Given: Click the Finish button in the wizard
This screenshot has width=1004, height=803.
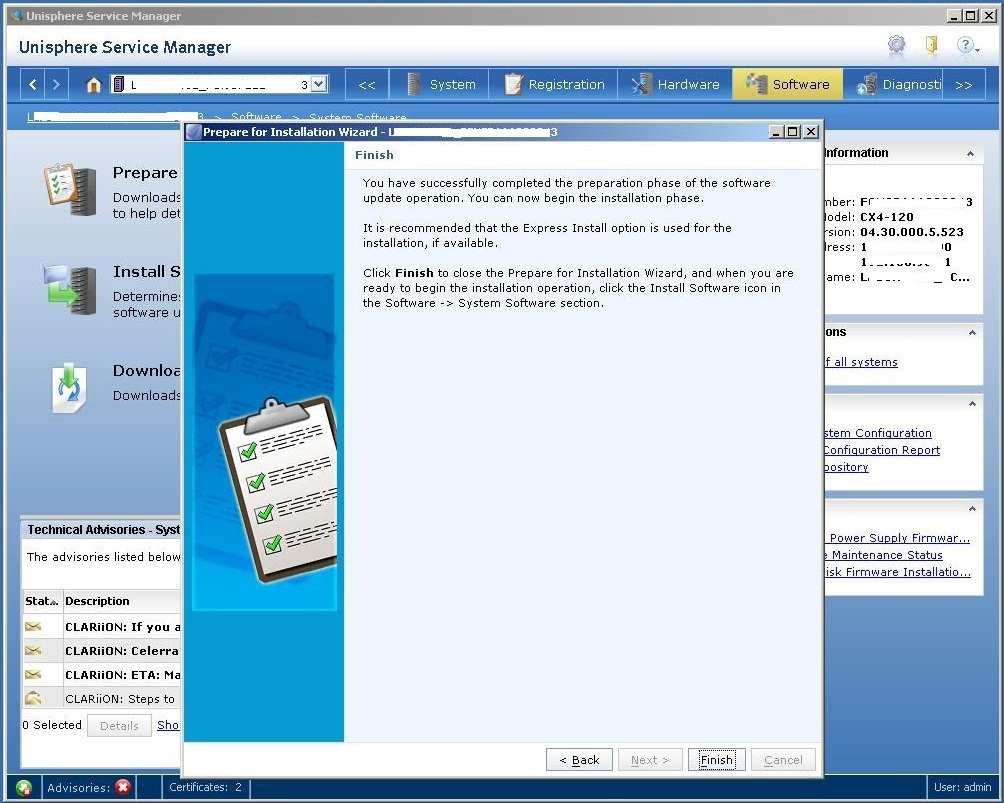Looking at the screenshot, I should point(716,759).
